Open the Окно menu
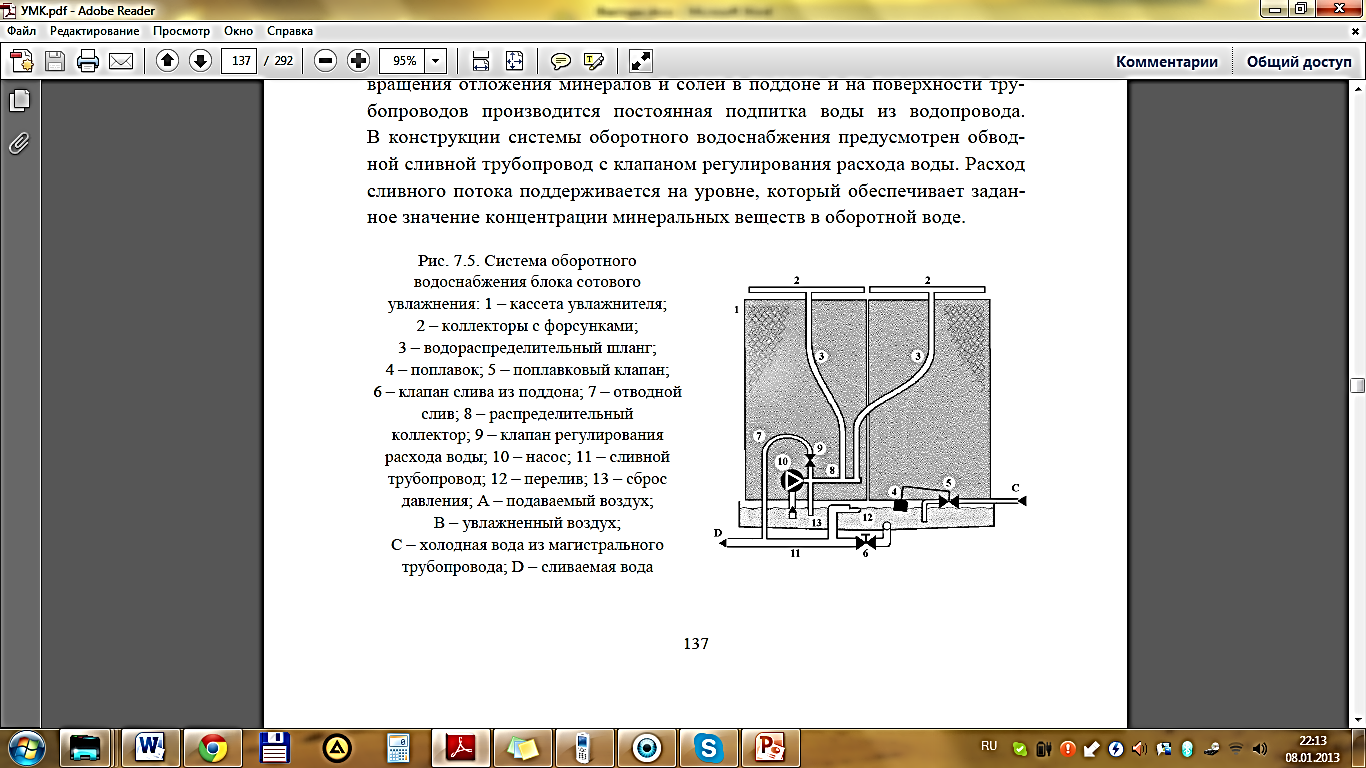1366x768 pixels. pyautogui.click(x=238, y=31)
